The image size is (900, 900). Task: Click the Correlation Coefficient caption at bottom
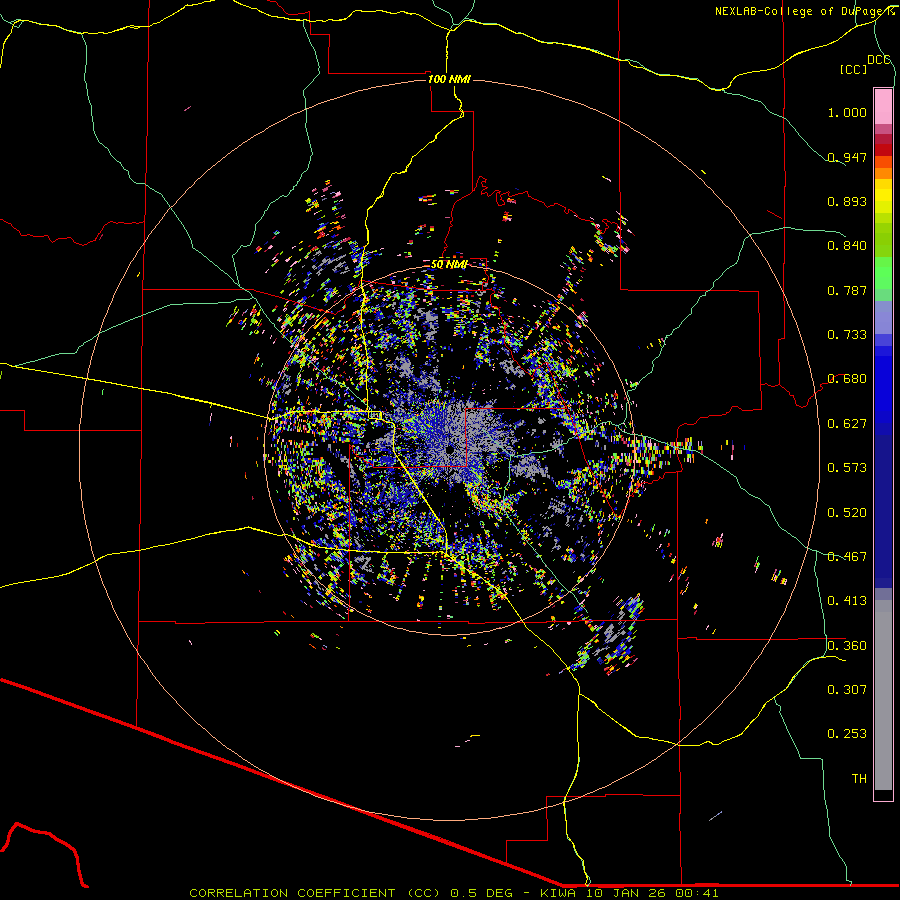[x=453, y=893]
